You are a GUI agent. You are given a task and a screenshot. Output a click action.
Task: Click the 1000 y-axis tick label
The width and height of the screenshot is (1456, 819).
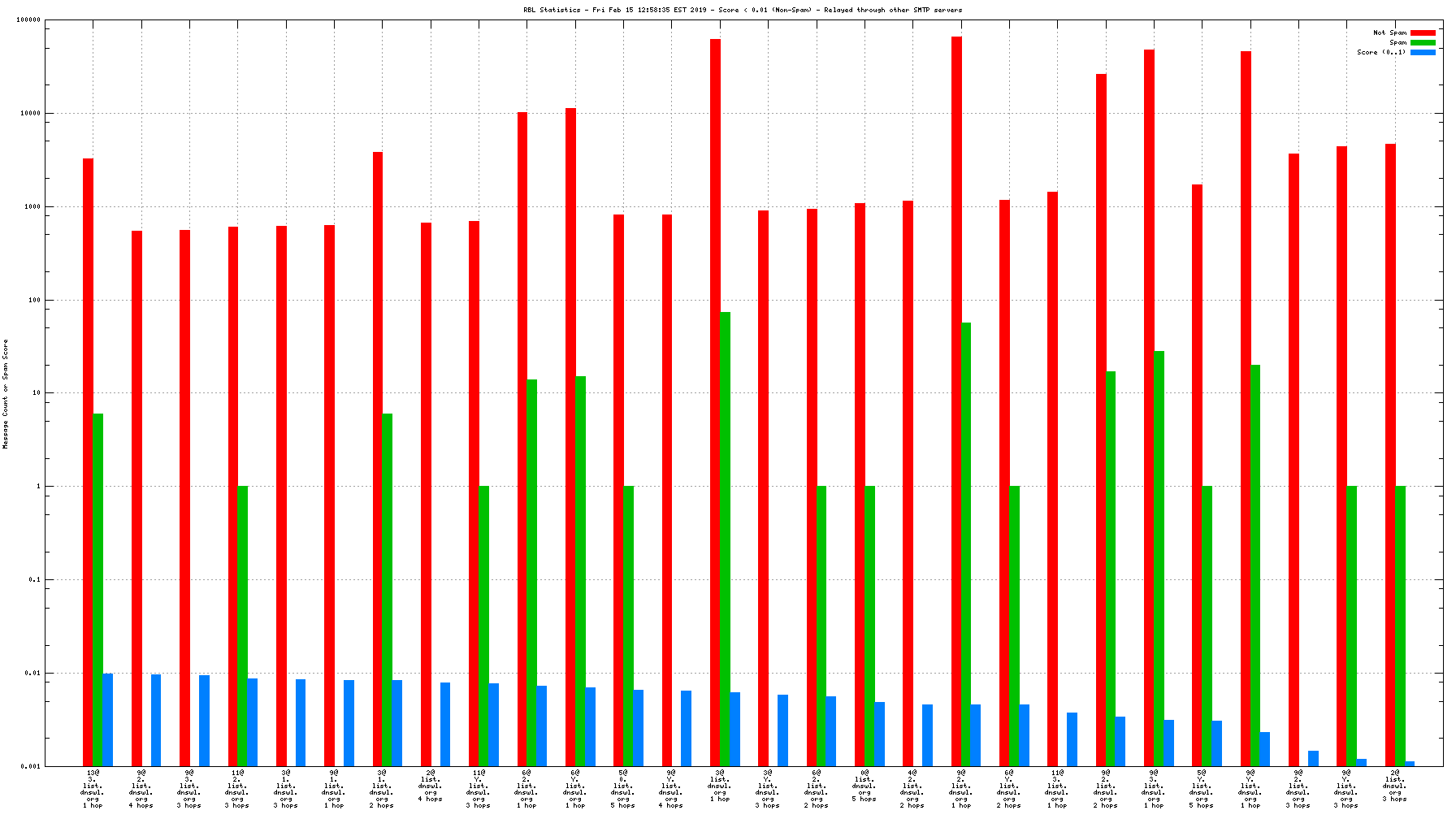tap(31, 206)
